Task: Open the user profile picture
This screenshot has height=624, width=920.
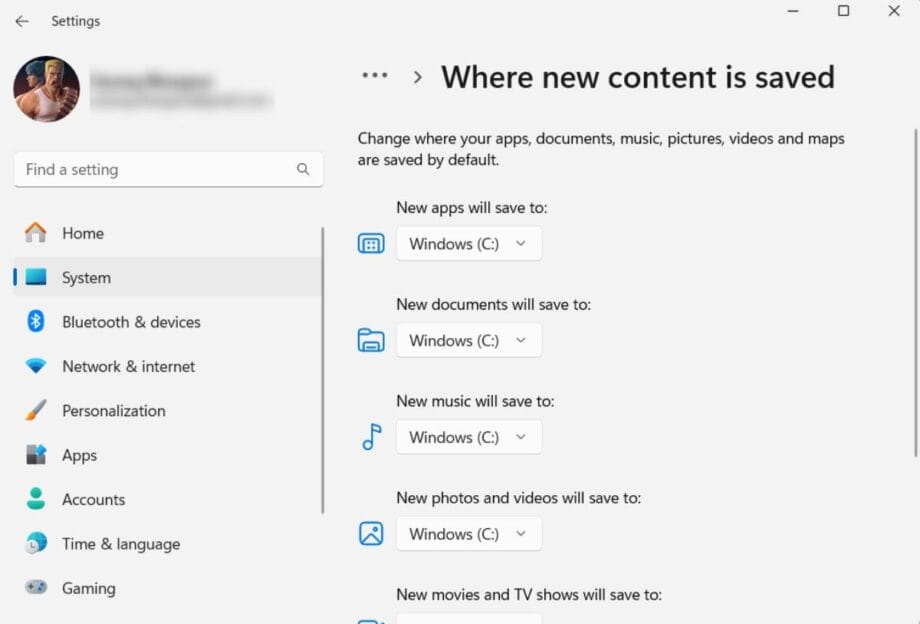Action: coord(45,89)
